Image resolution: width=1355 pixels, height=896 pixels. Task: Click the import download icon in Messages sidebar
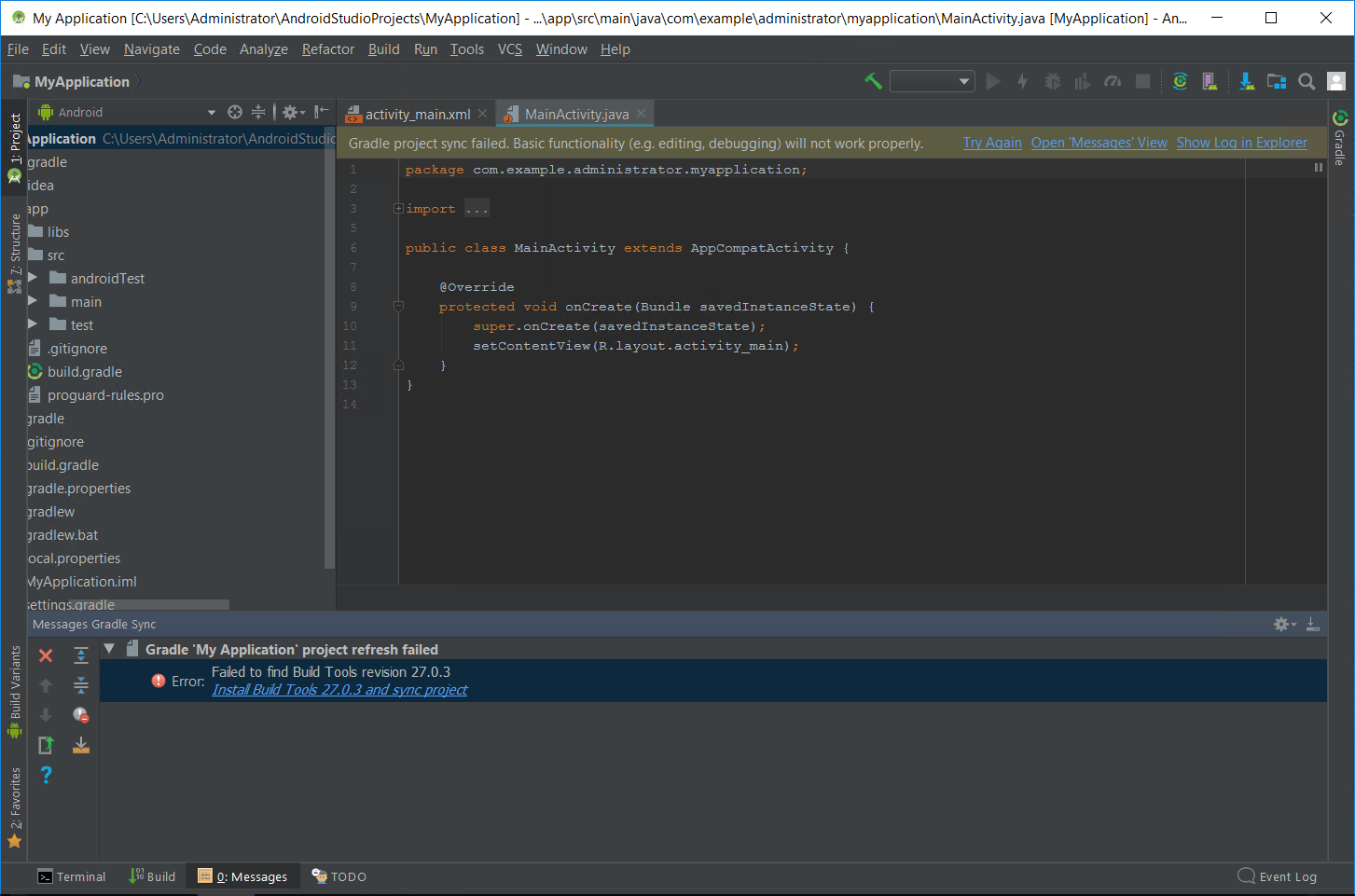click(81, 745)
